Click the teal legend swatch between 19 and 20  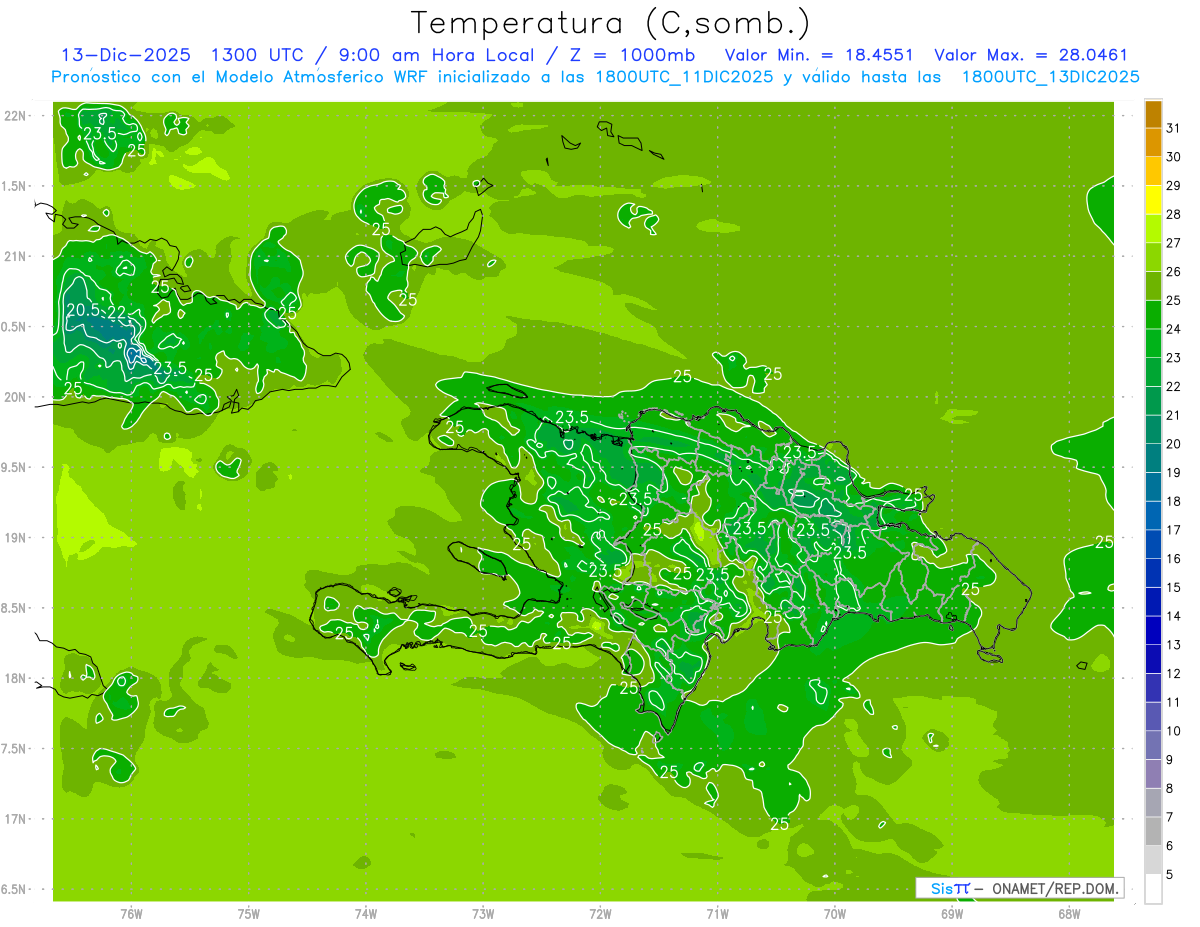[1153, 458]
